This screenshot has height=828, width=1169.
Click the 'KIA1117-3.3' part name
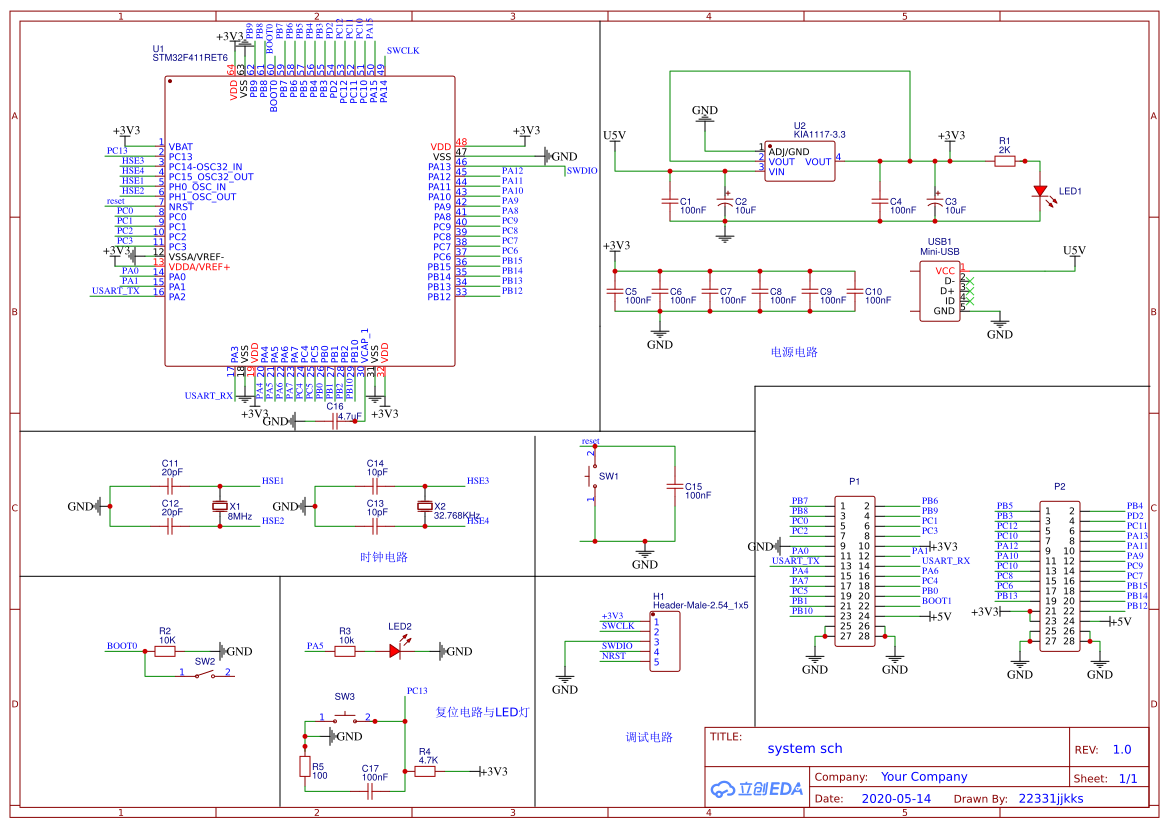819,135
